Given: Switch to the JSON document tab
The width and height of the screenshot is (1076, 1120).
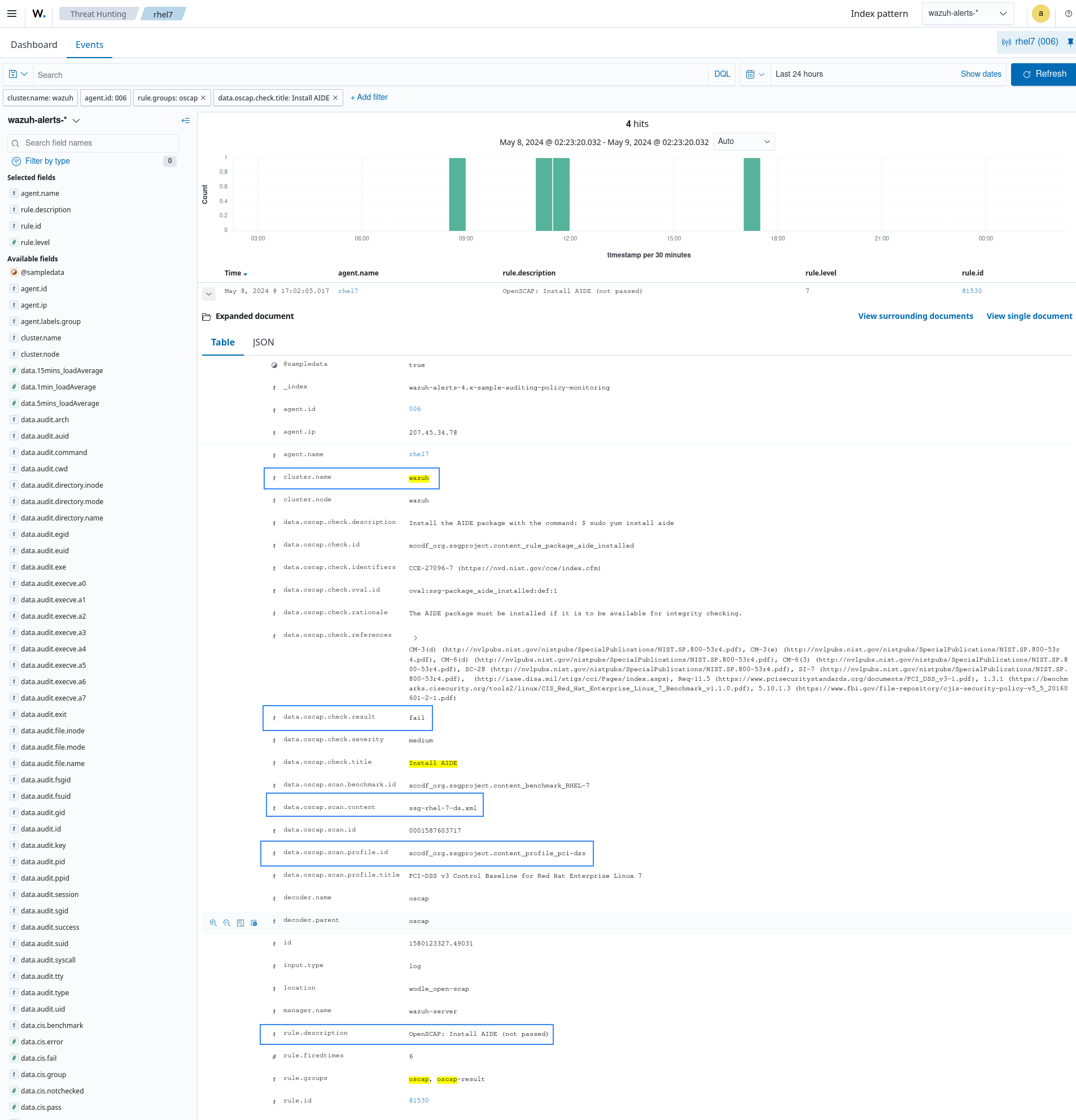Looking at the screenshot, I should click(x=263, y=342).
